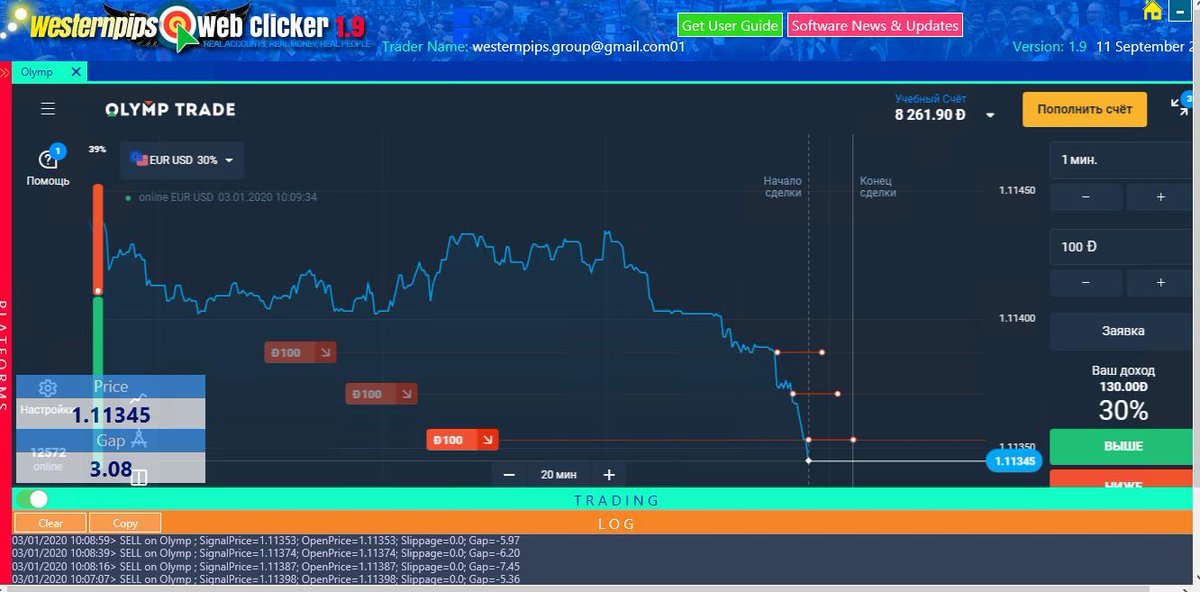This screenshot has height=592, width=1200.
Task: Click the 20 мин timeframe label
Action: (x=558, y=475)
